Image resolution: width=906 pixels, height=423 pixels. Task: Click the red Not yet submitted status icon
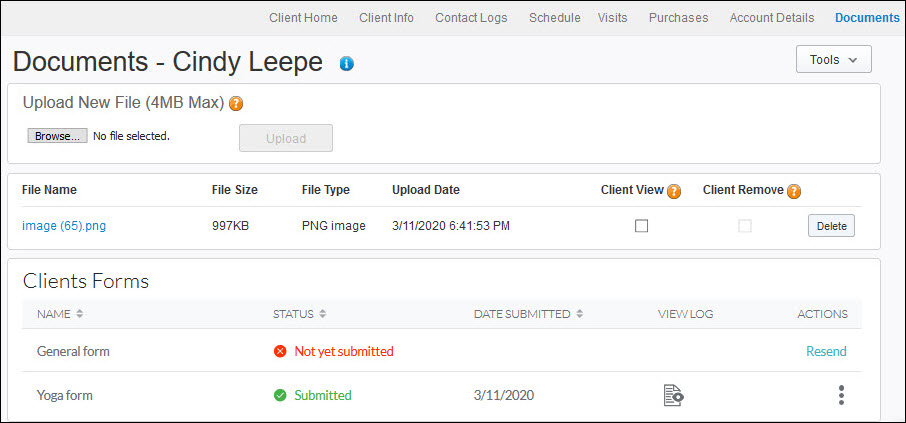(280, 351)
